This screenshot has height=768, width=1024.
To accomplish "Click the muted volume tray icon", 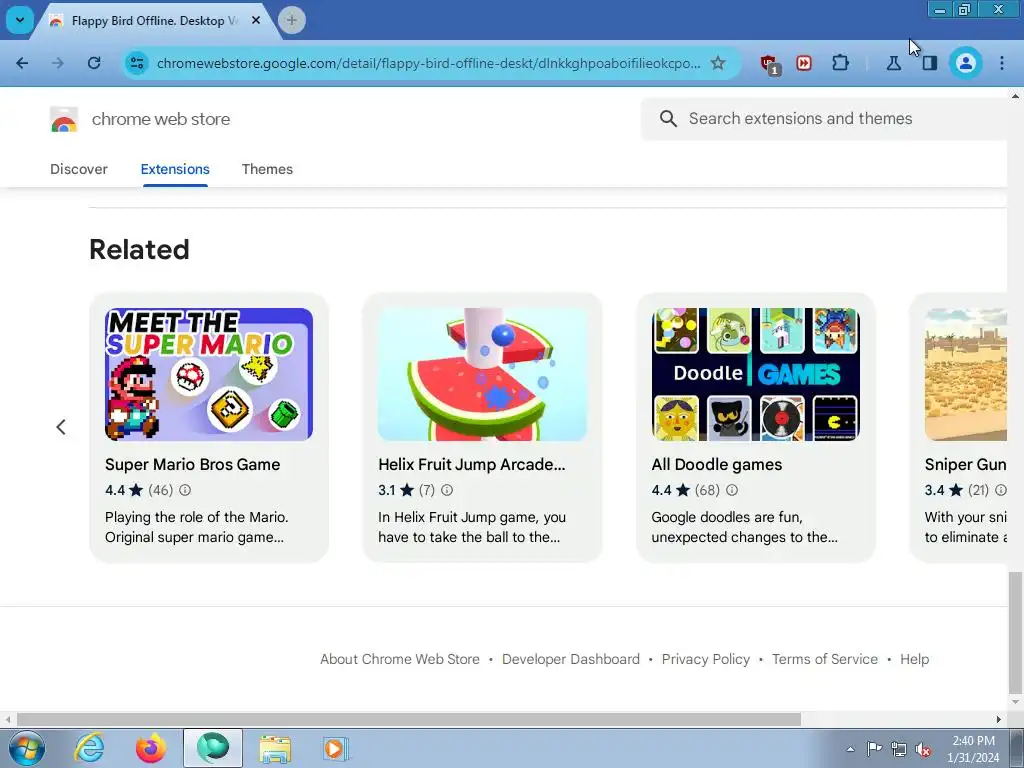I will pos(922,749).
